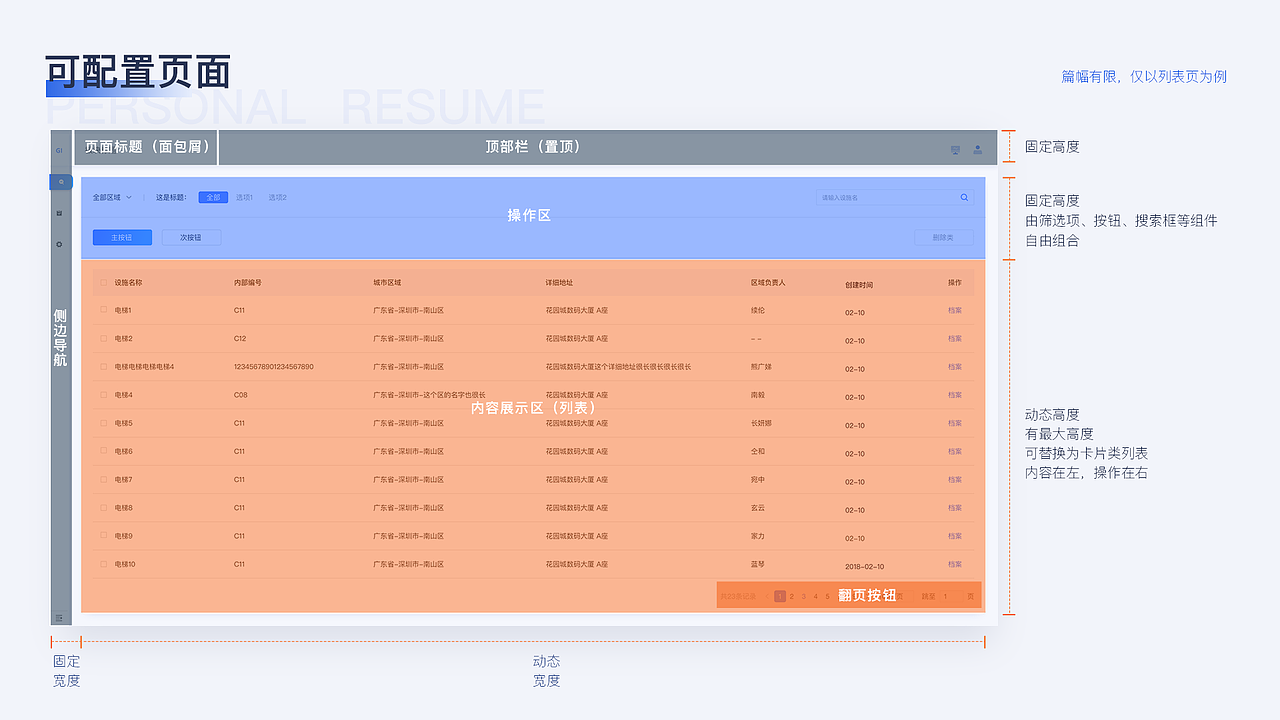
Task: Click the 跳至 page number input
Action: coord(949,596)
